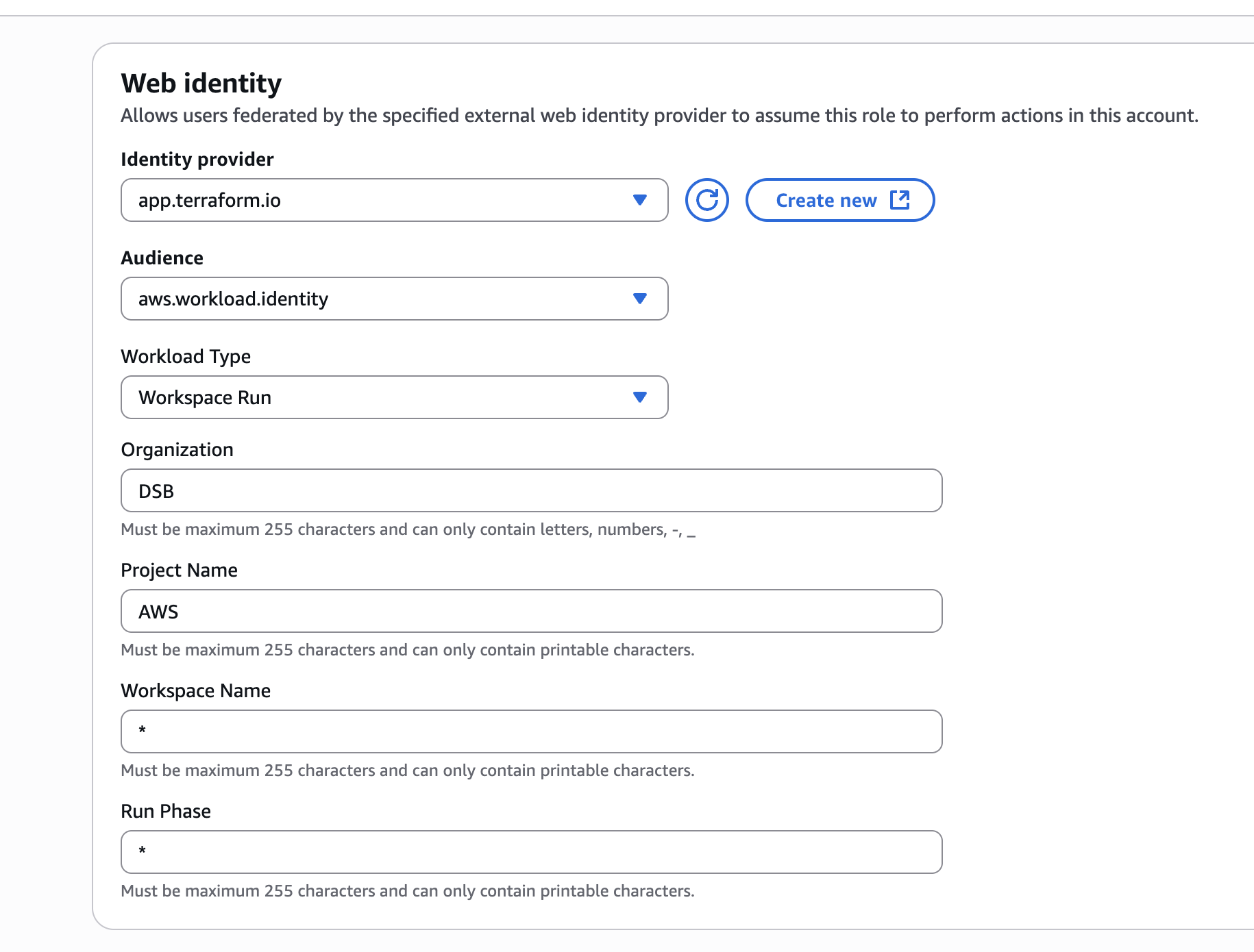
Task: Click the Identity provider field label
Action: point(197,159)
